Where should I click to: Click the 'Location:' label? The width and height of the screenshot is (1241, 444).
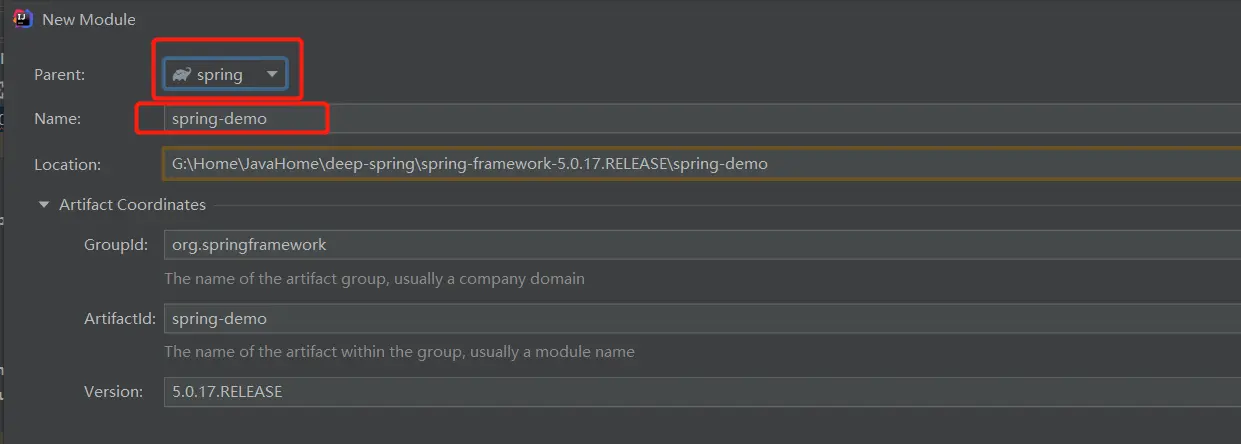(68, 164)
